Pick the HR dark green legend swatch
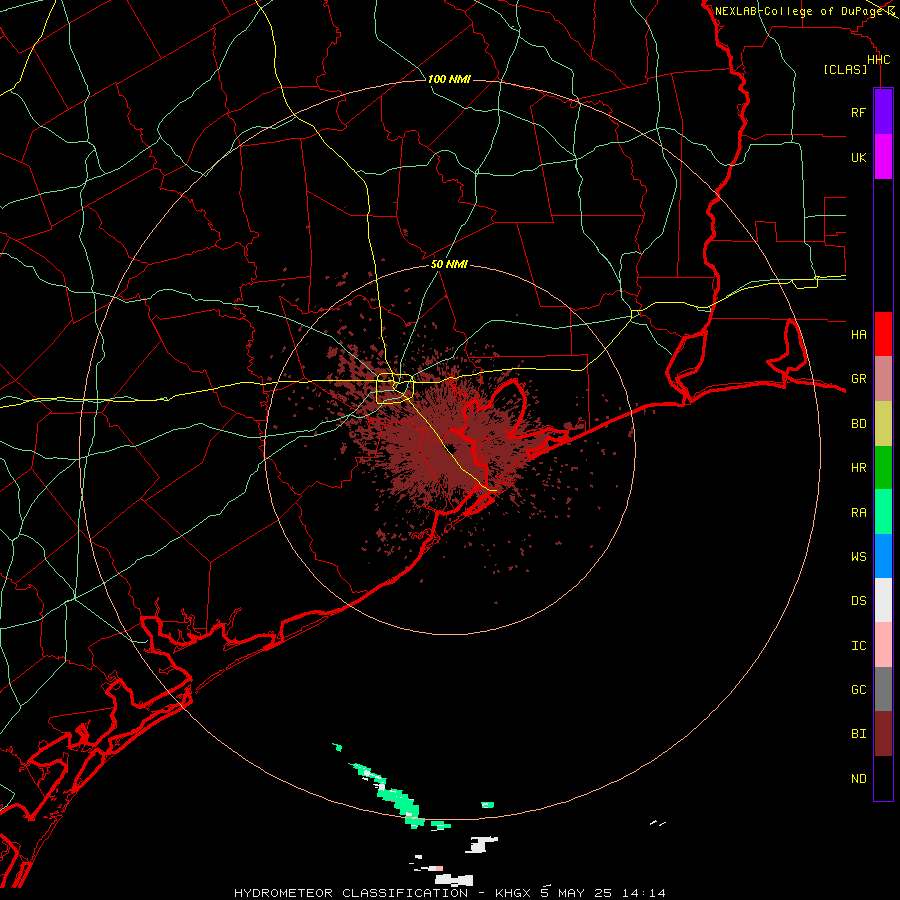The height and width of the screenshot is (900, 900). (x=883, y=468)
